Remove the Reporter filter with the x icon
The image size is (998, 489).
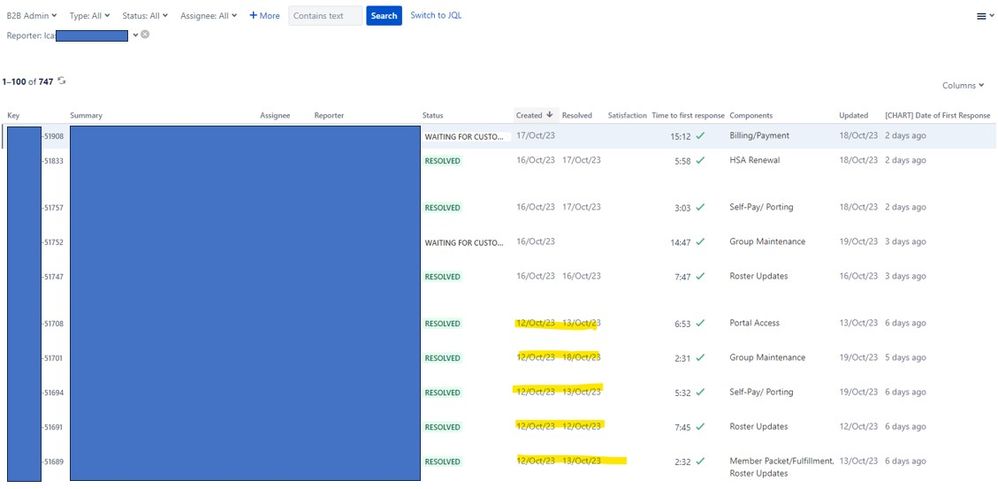point(145,34)
